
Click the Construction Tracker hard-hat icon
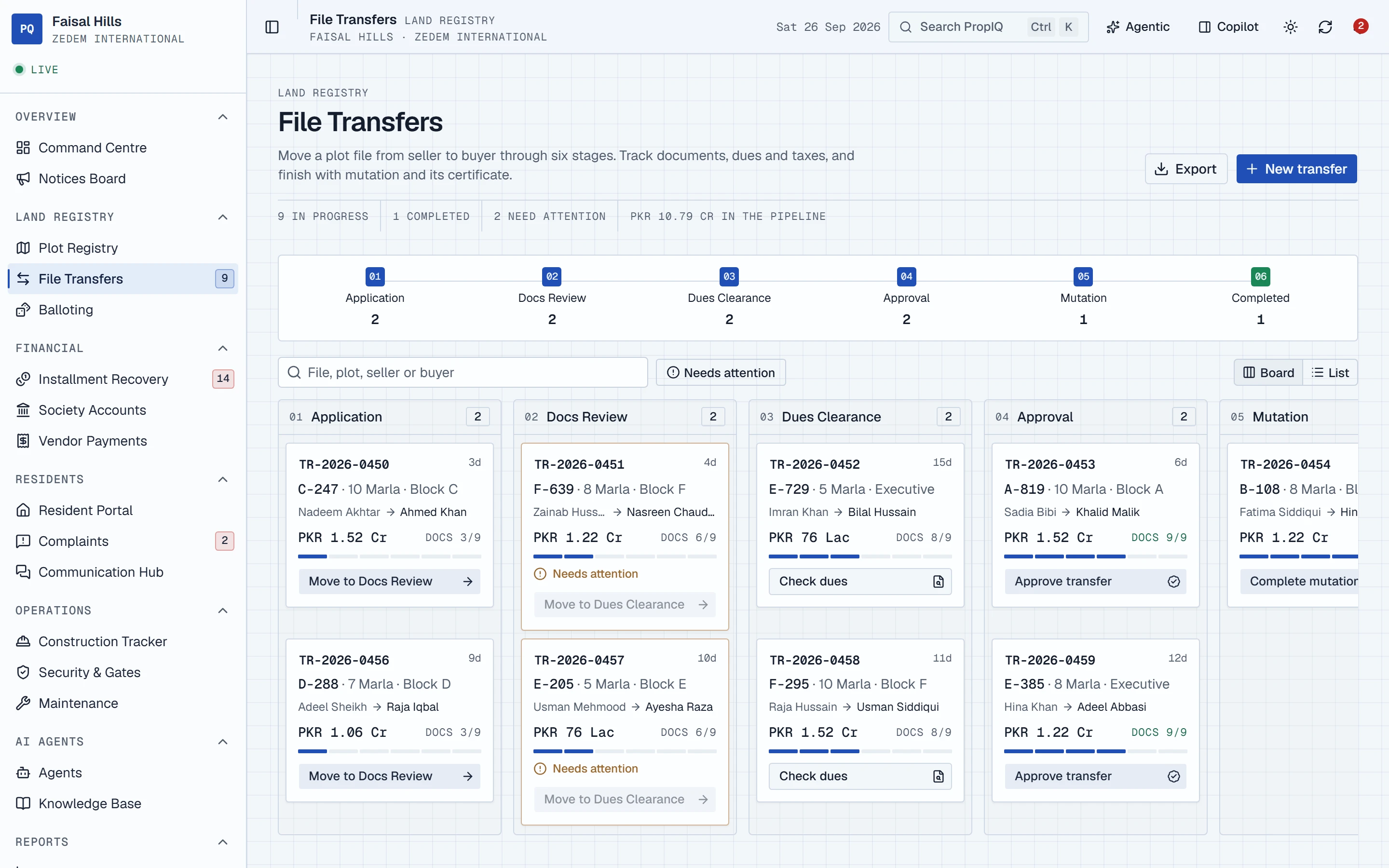[23, 641]
